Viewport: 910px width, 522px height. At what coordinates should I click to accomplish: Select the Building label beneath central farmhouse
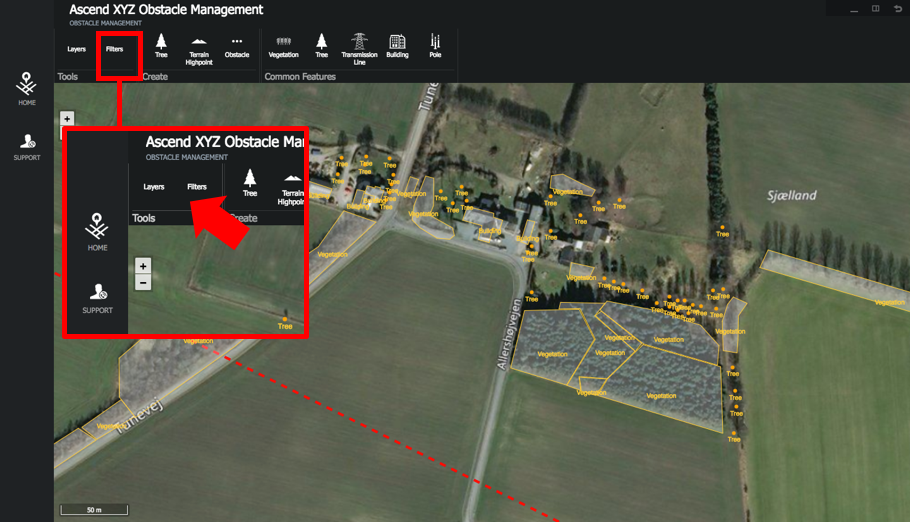[489, 231]
